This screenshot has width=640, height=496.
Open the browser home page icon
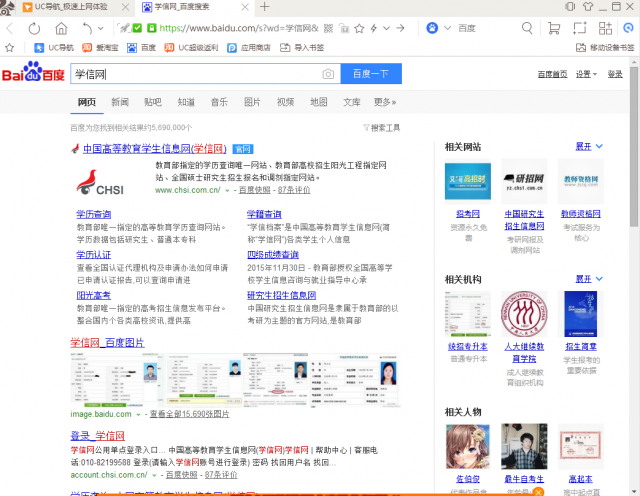(61, 29)
